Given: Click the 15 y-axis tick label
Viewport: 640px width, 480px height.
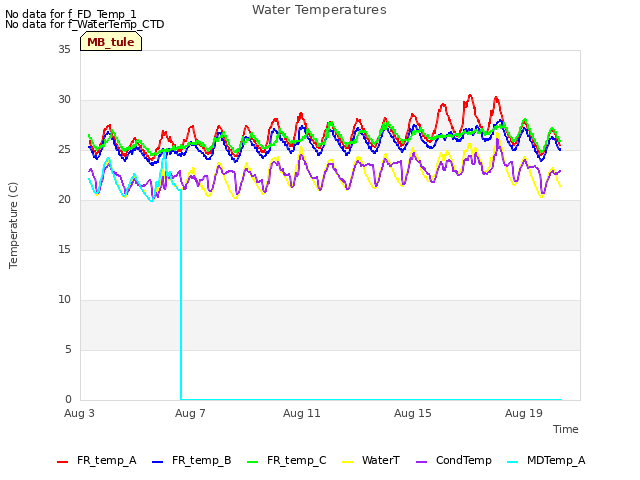Looking at the screenshot, I should pos(64,250).
